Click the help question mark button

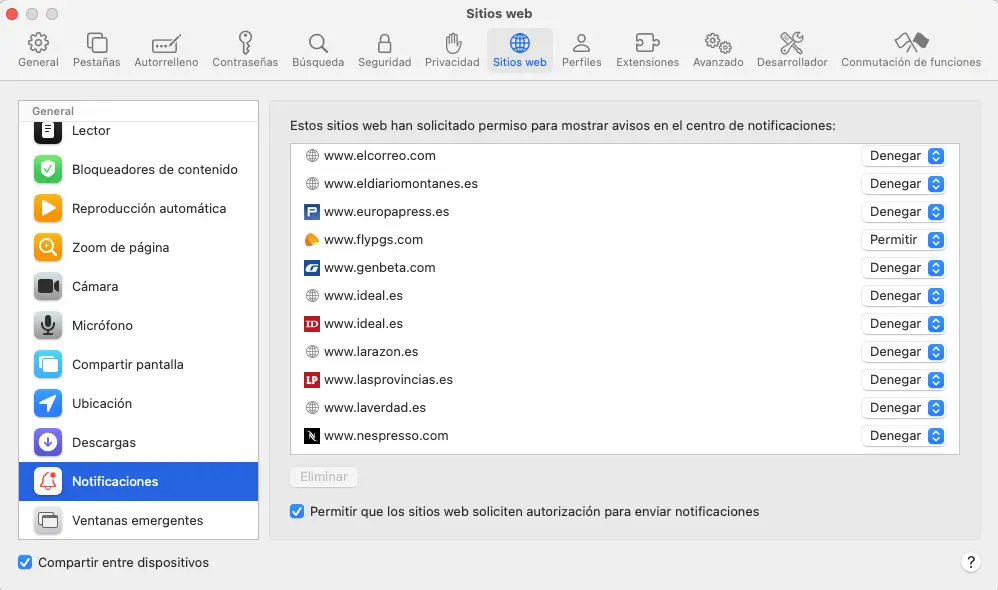tap(971, 562)
